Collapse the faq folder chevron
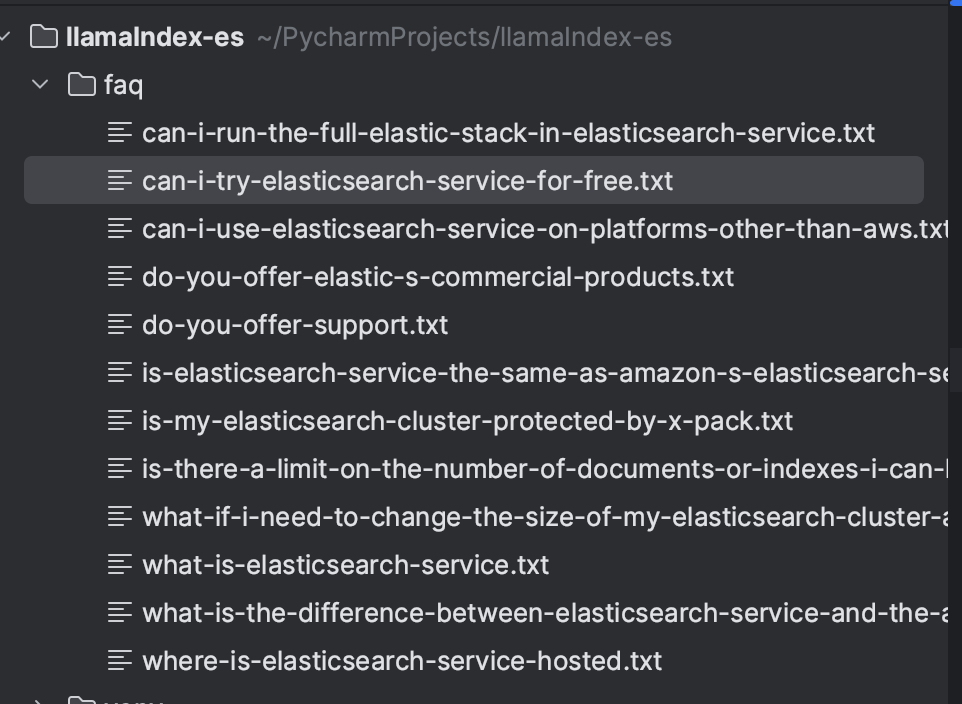 40,85
